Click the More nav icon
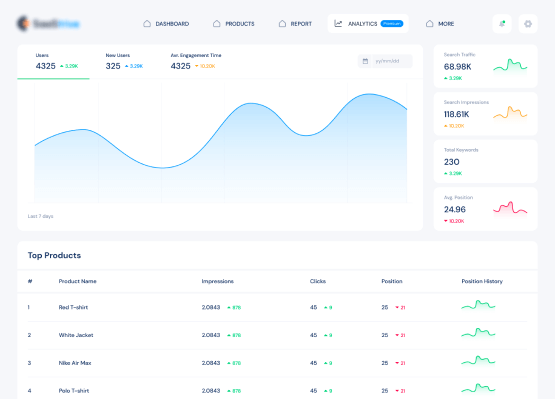 pyautogui.click(x=429, y=24)
